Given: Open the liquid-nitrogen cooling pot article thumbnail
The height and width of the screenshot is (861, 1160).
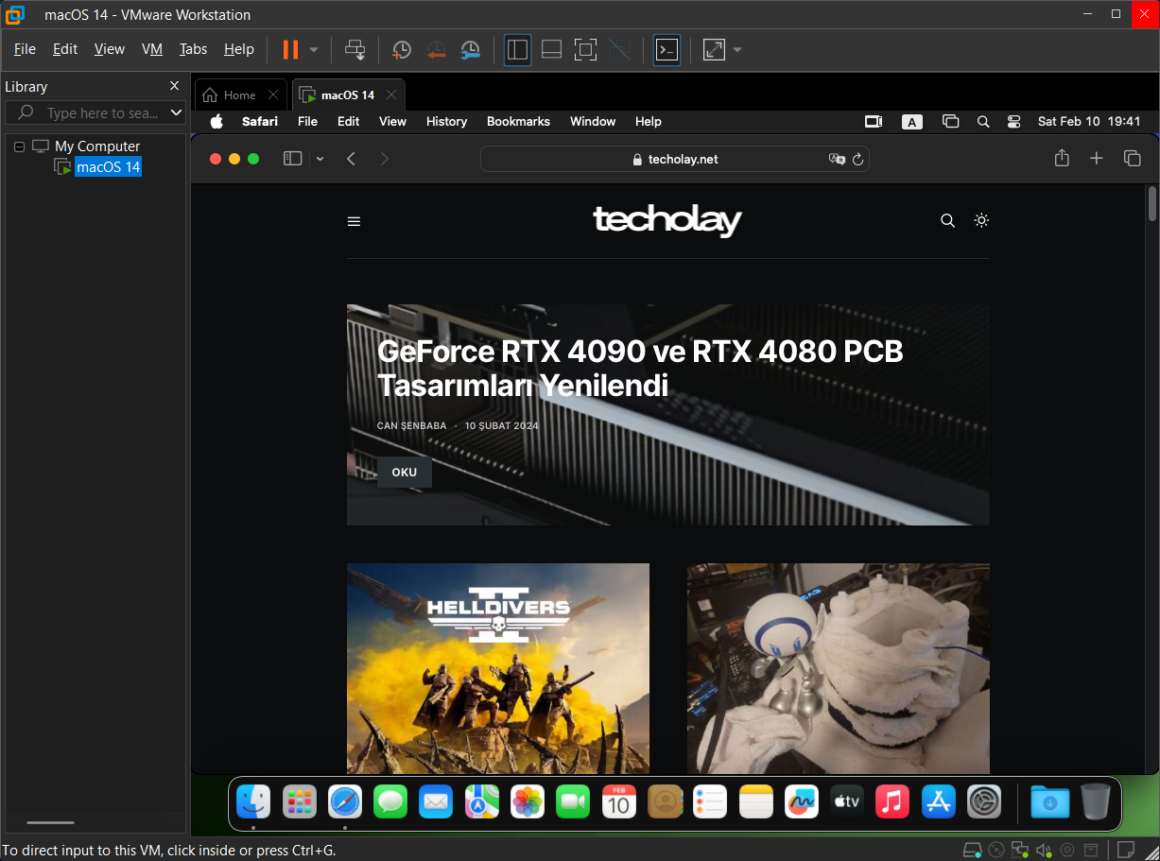Looking at the screenshot, I should pyautogui.click(x=838, y=668).
